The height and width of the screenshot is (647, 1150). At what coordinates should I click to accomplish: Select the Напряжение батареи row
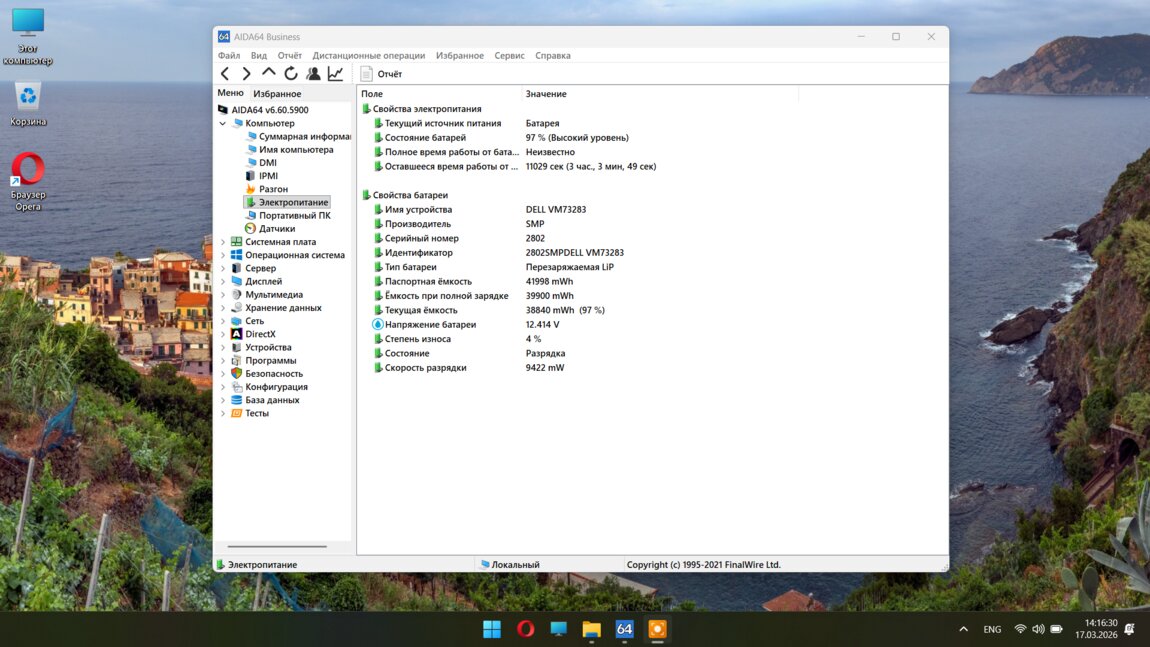point(430,325)
